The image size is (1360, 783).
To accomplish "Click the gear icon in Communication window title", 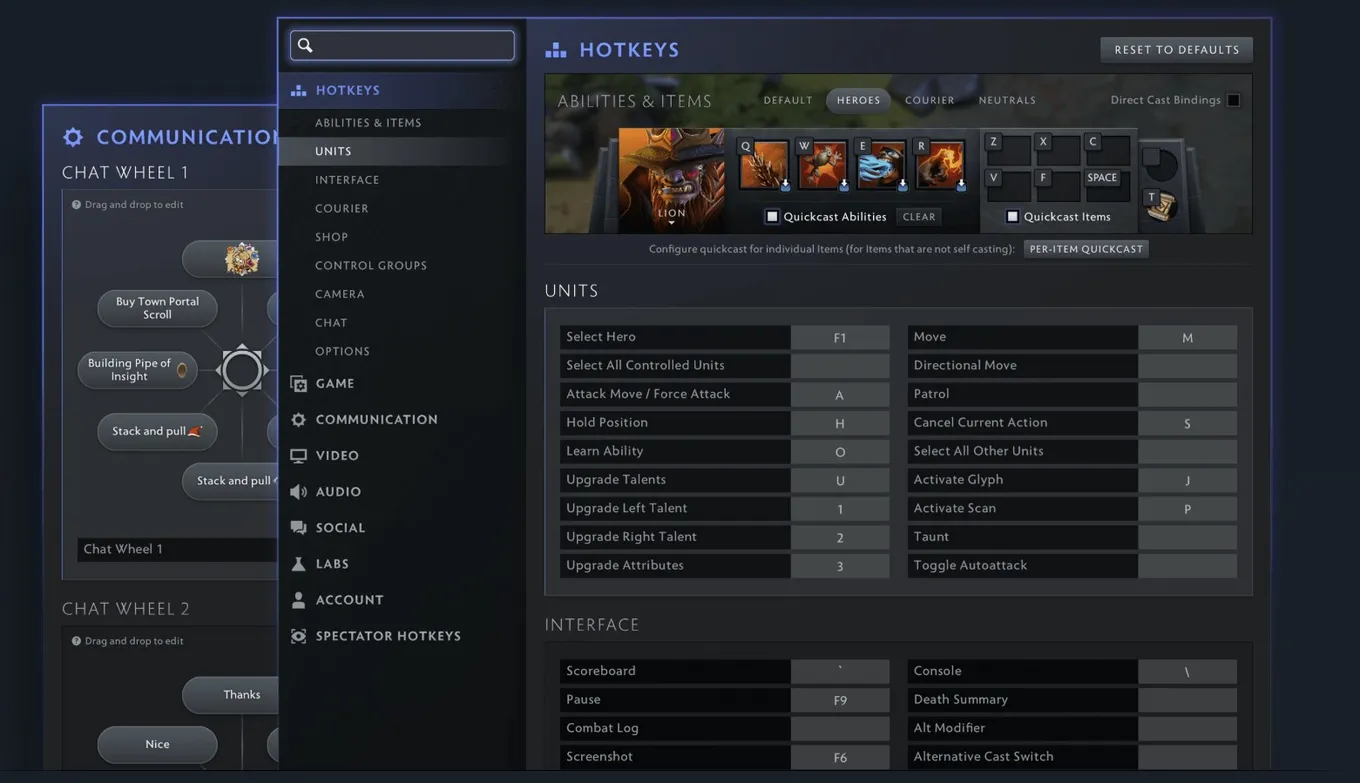I will 73,137.
